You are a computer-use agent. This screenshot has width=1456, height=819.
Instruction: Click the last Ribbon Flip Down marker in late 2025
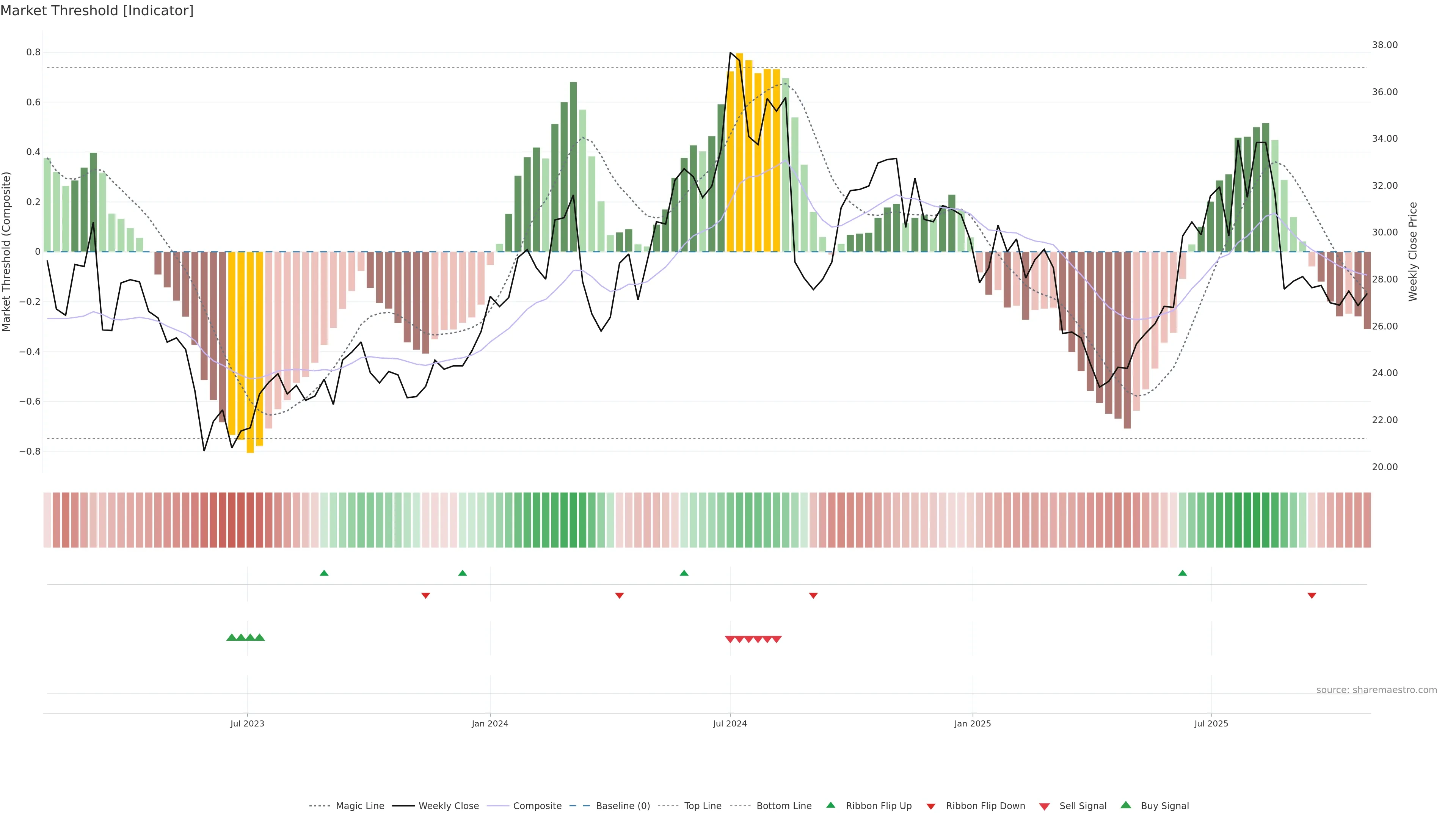[x=1312, y=595]
